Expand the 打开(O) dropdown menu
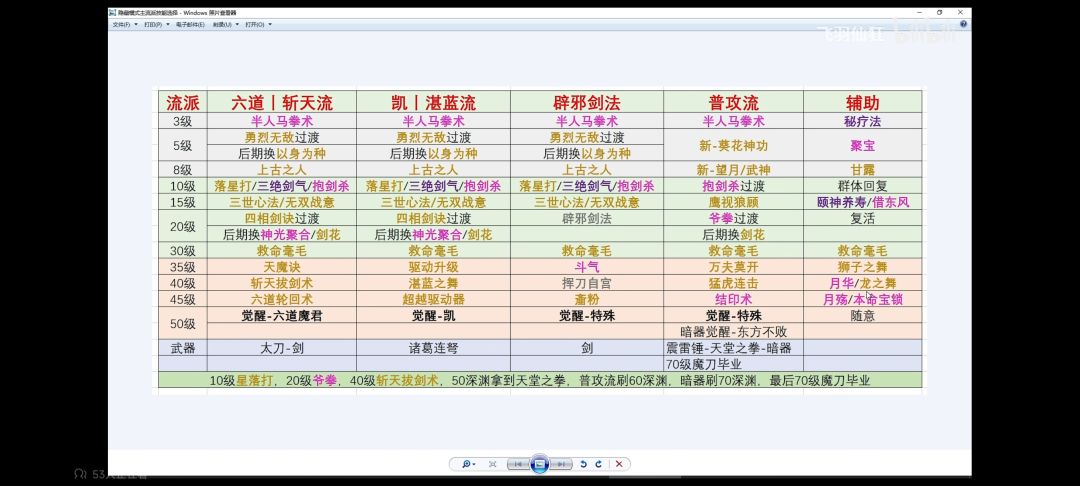 pos(258,24)
